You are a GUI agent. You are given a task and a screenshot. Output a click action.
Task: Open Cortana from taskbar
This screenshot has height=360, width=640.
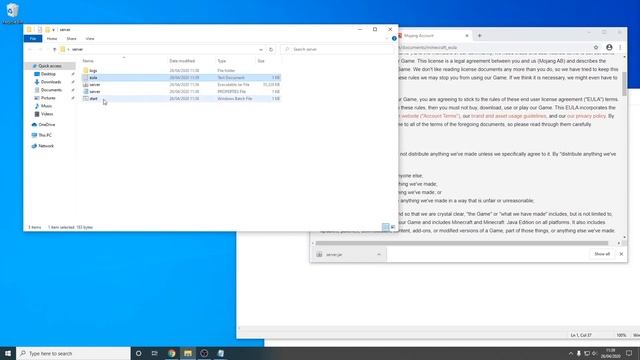[138, 353]
